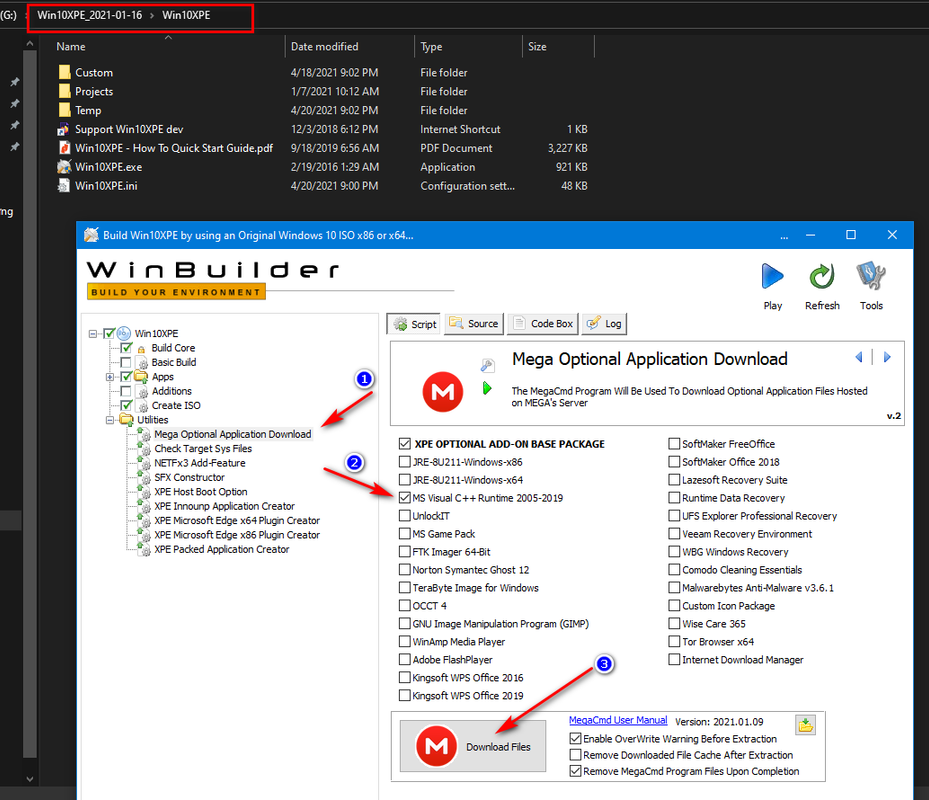
Task: Click the Download Files button
Action: pos(473,746)
